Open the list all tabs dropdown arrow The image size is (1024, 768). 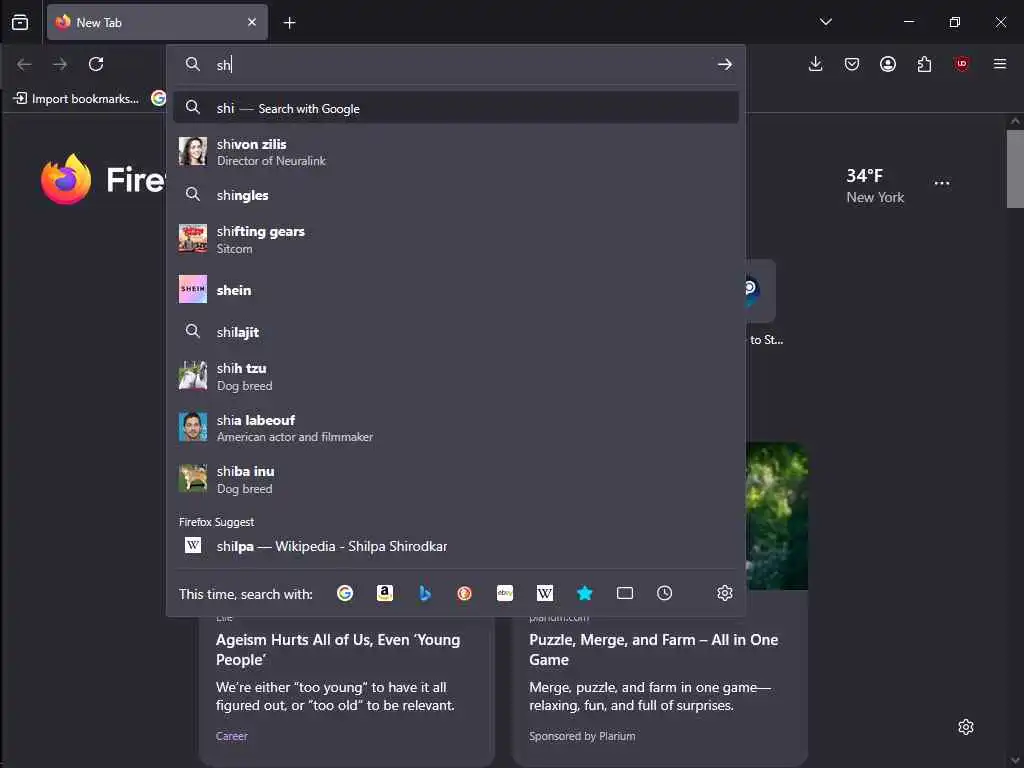point(825,22)
